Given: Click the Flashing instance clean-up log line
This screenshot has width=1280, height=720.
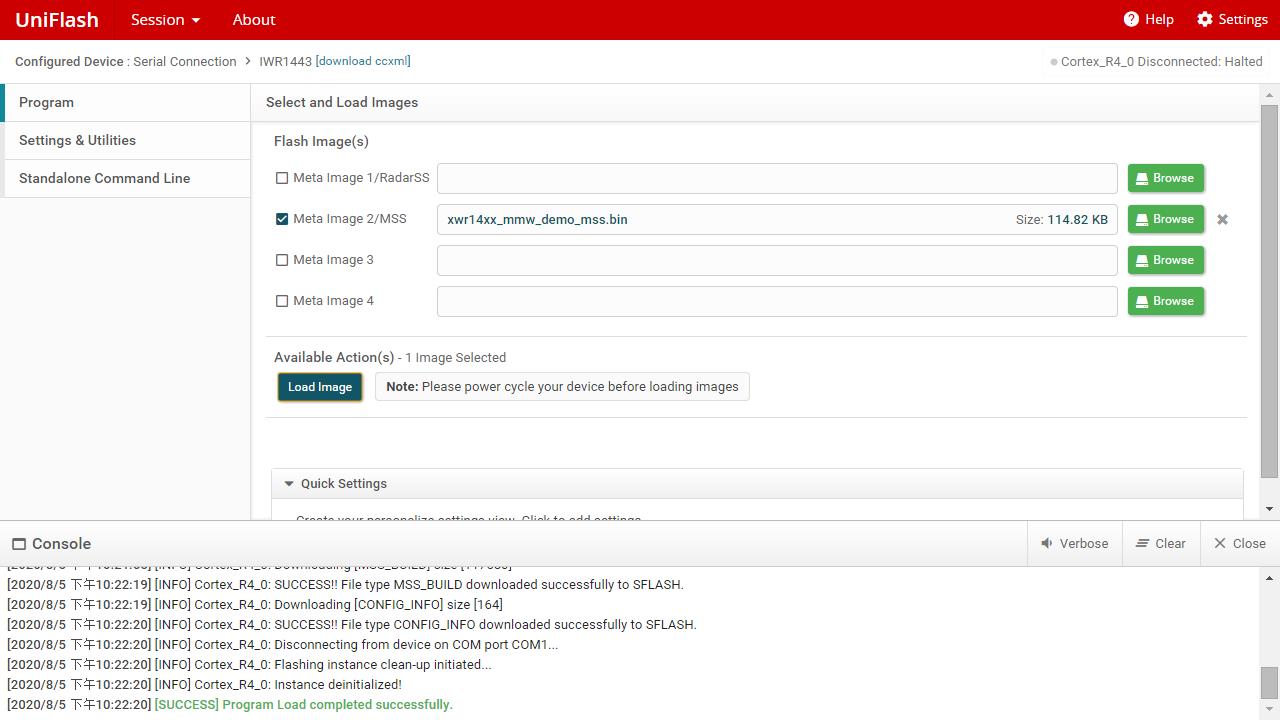Looking at the screenshot, I should click(249, 665).
